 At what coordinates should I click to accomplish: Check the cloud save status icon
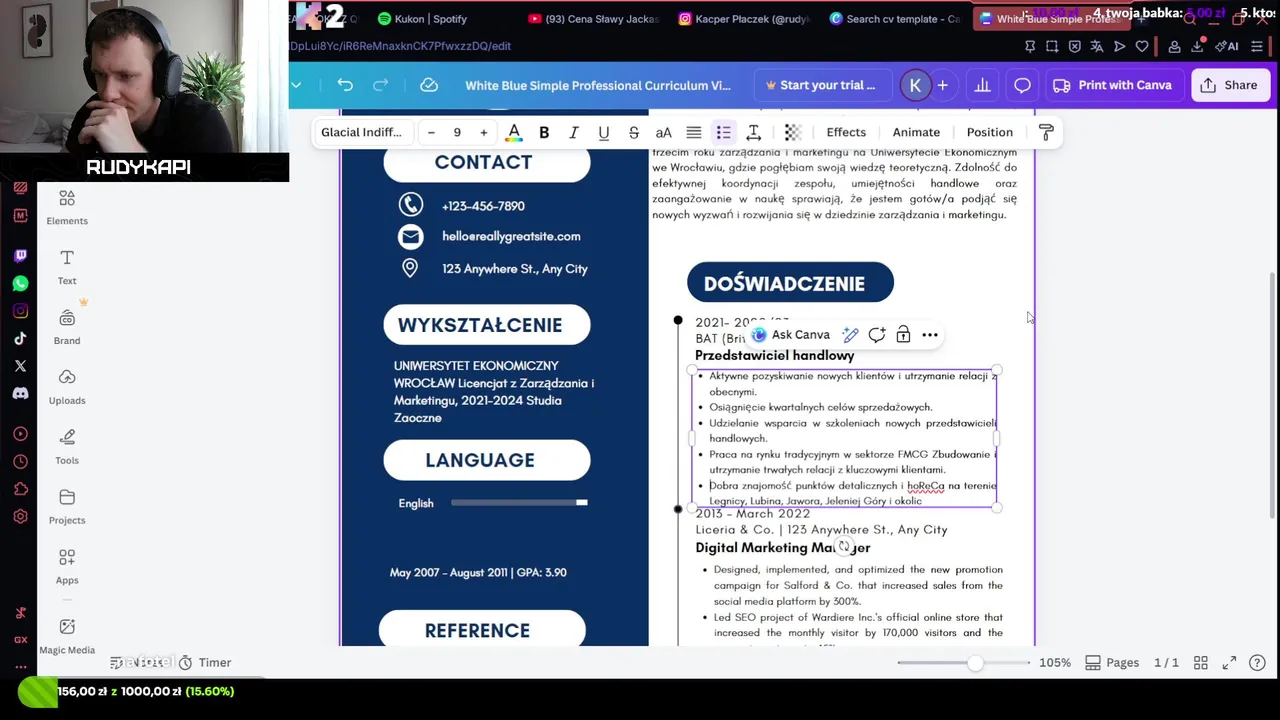tap(429, 85)
